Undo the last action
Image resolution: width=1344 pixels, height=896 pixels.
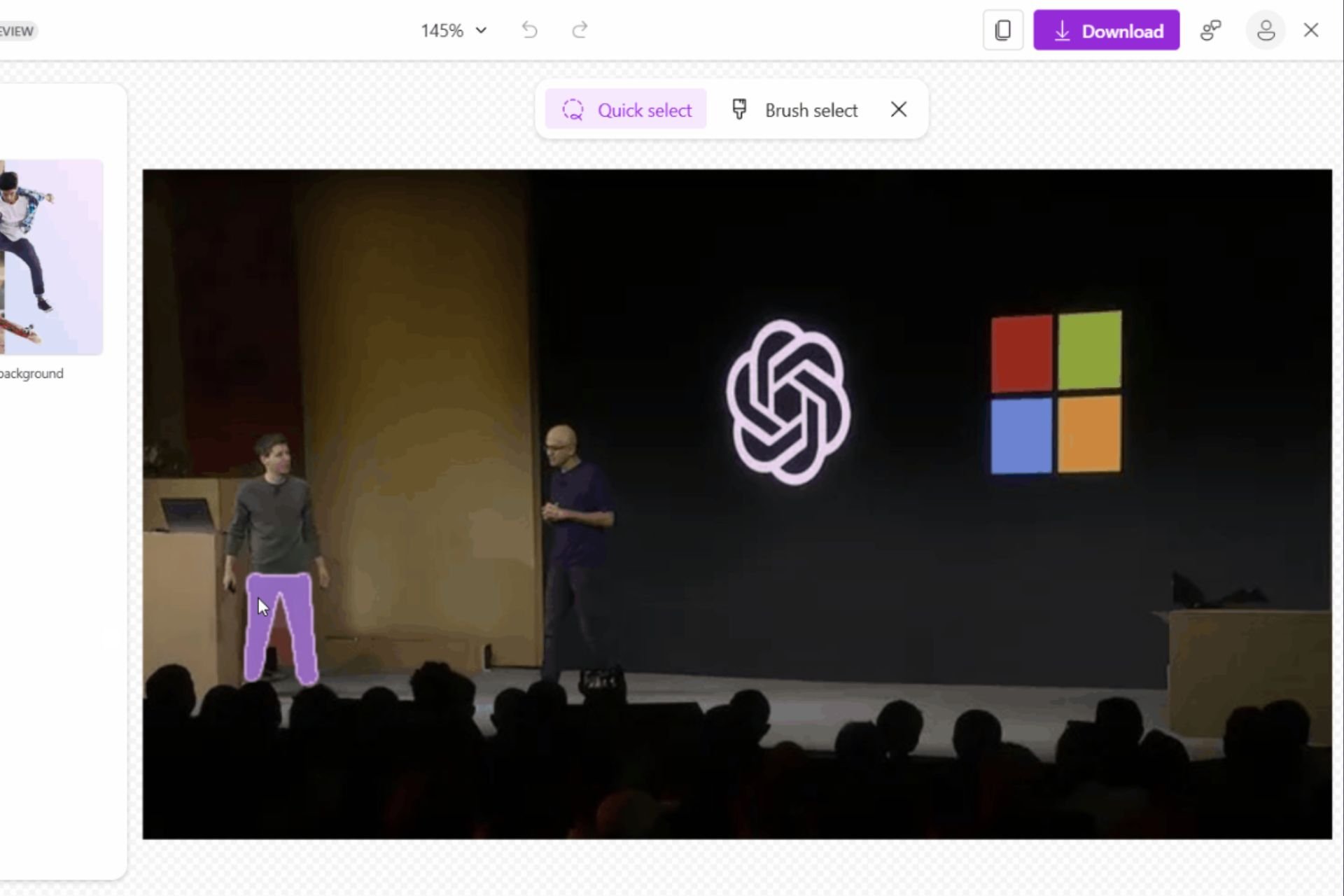click(x=530, y=30)
